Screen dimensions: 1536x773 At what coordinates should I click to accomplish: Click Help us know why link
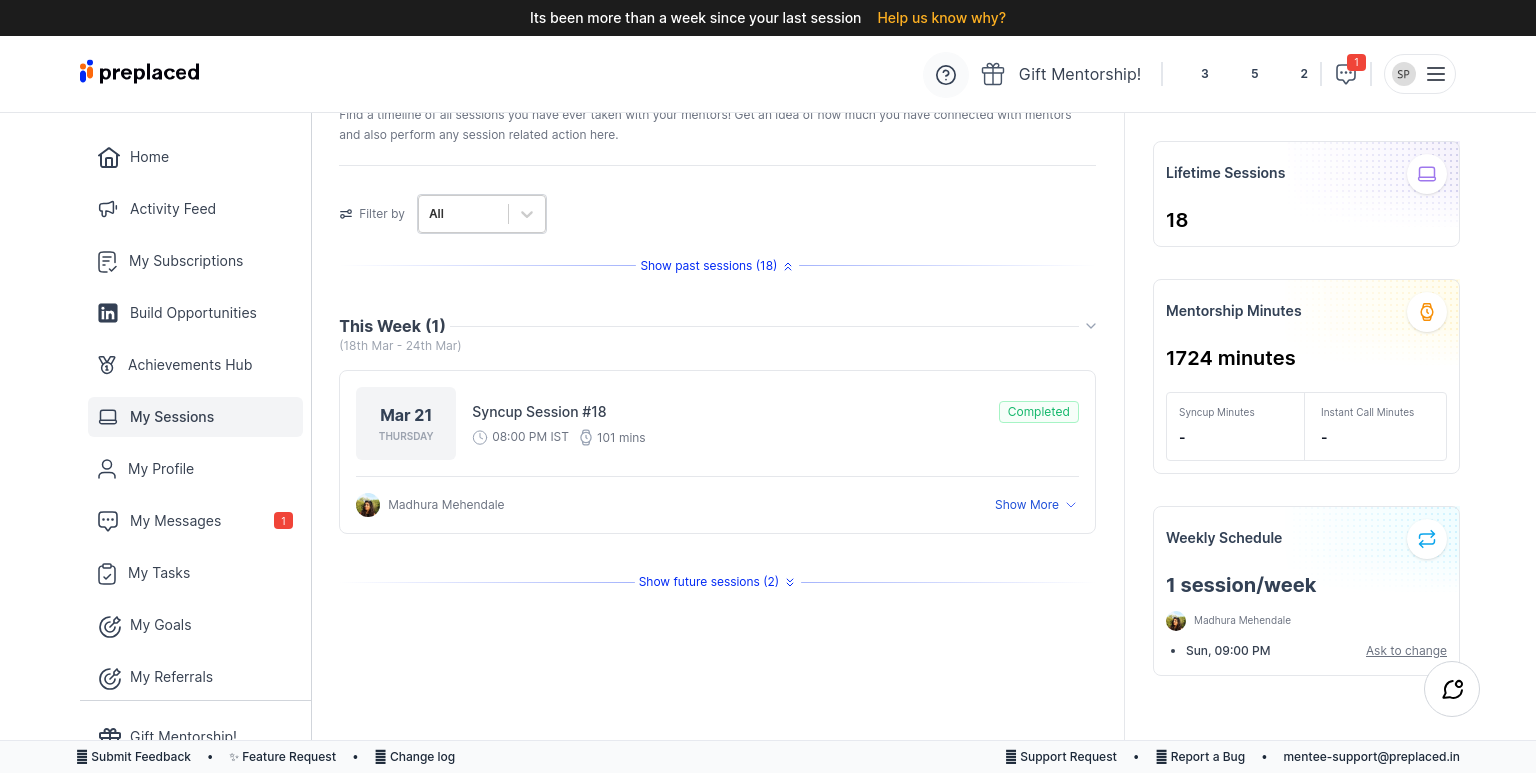click(941, 18)
